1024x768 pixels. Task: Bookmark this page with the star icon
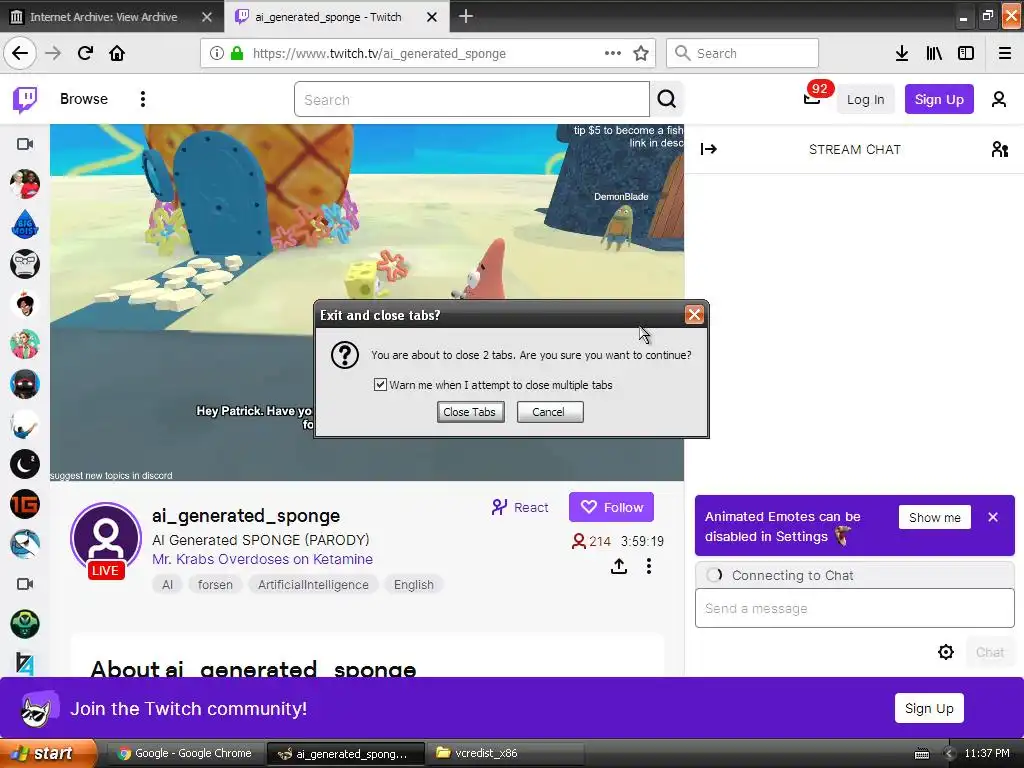[x=641, y=54]
